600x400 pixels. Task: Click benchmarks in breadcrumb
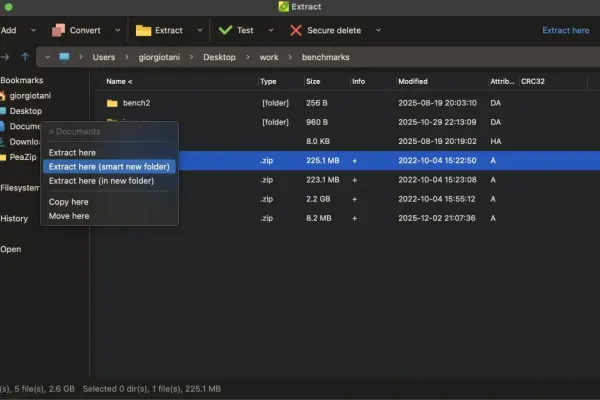click(x=326, y=57)
